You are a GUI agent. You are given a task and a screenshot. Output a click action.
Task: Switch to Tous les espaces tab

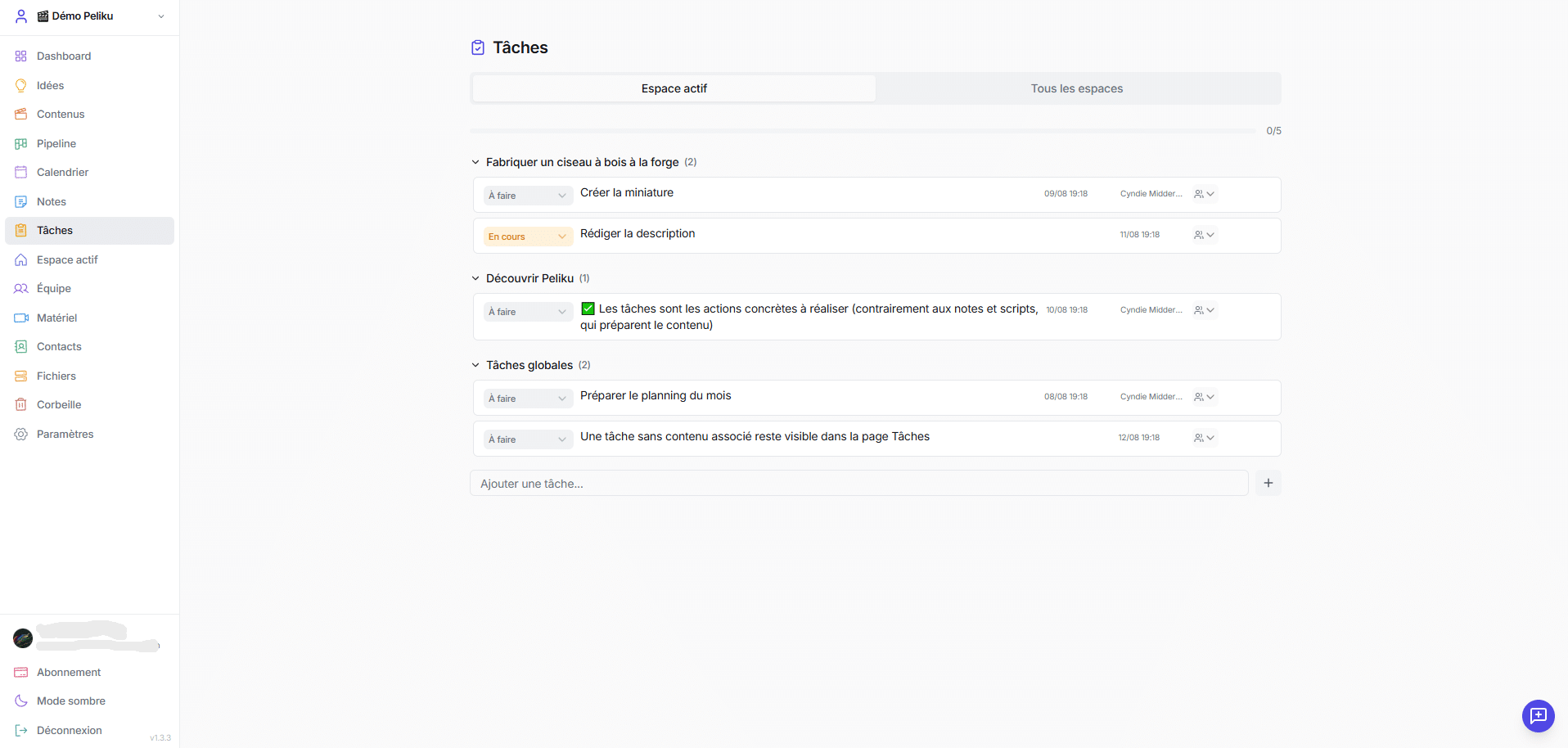pos(1077,88)
